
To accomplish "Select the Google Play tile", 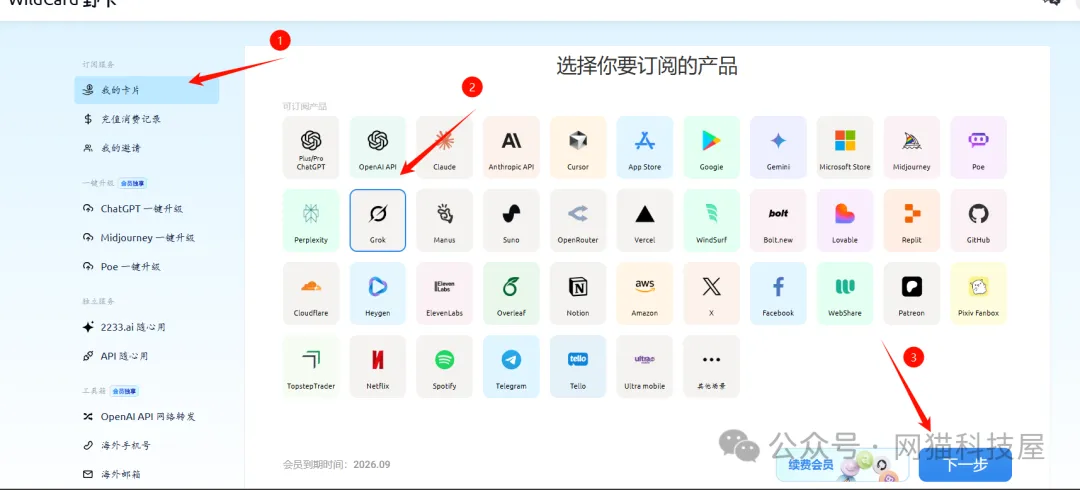I will 712,147.
